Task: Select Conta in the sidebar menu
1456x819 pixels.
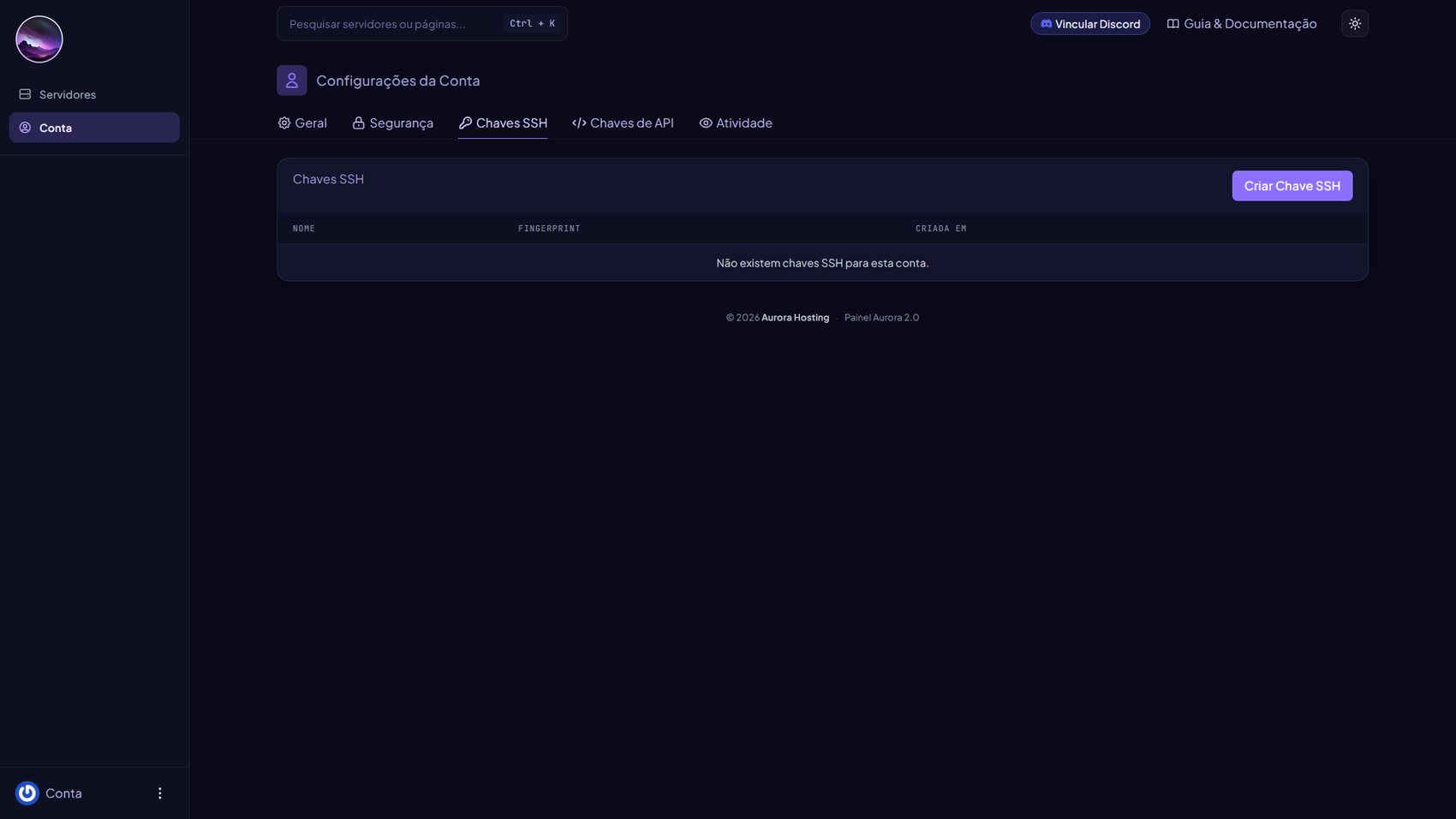Action: (94, 128)
